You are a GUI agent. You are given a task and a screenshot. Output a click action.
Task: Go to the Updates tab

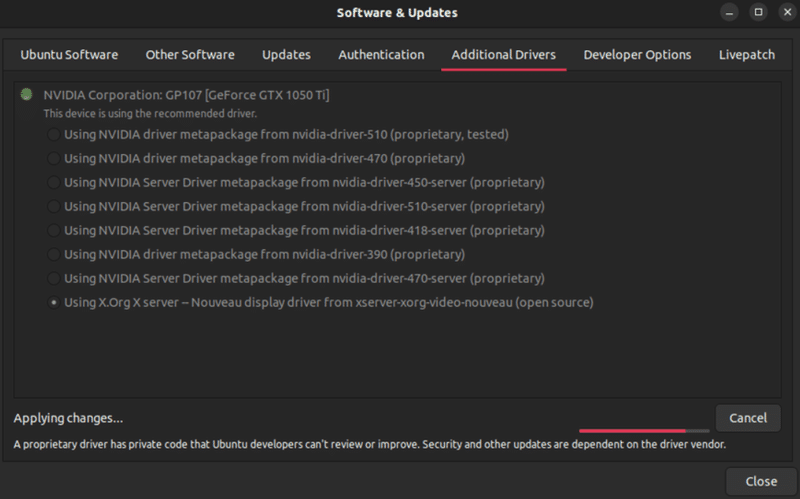click(286, 55)
